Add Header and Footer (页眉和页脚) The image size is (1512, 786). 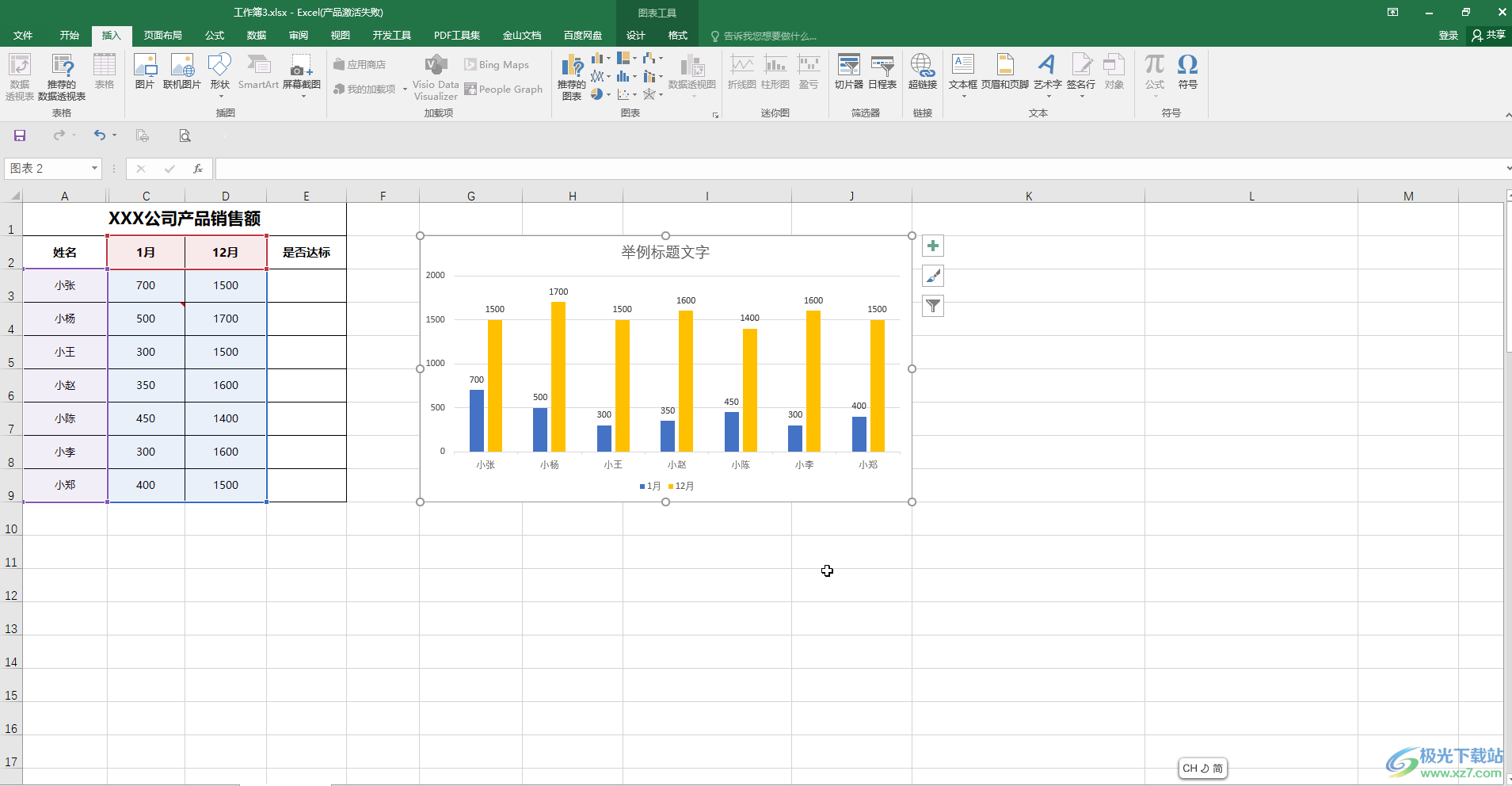pos(1005,71)
